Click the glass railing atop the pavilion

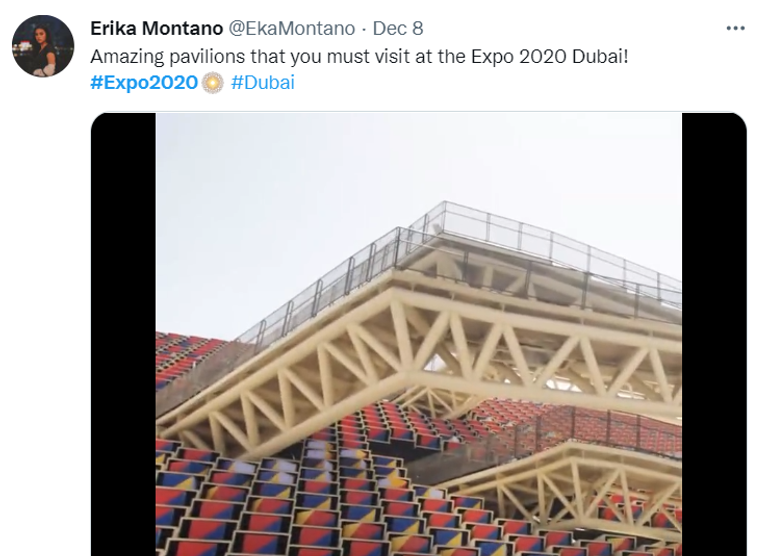coord(520,240)
